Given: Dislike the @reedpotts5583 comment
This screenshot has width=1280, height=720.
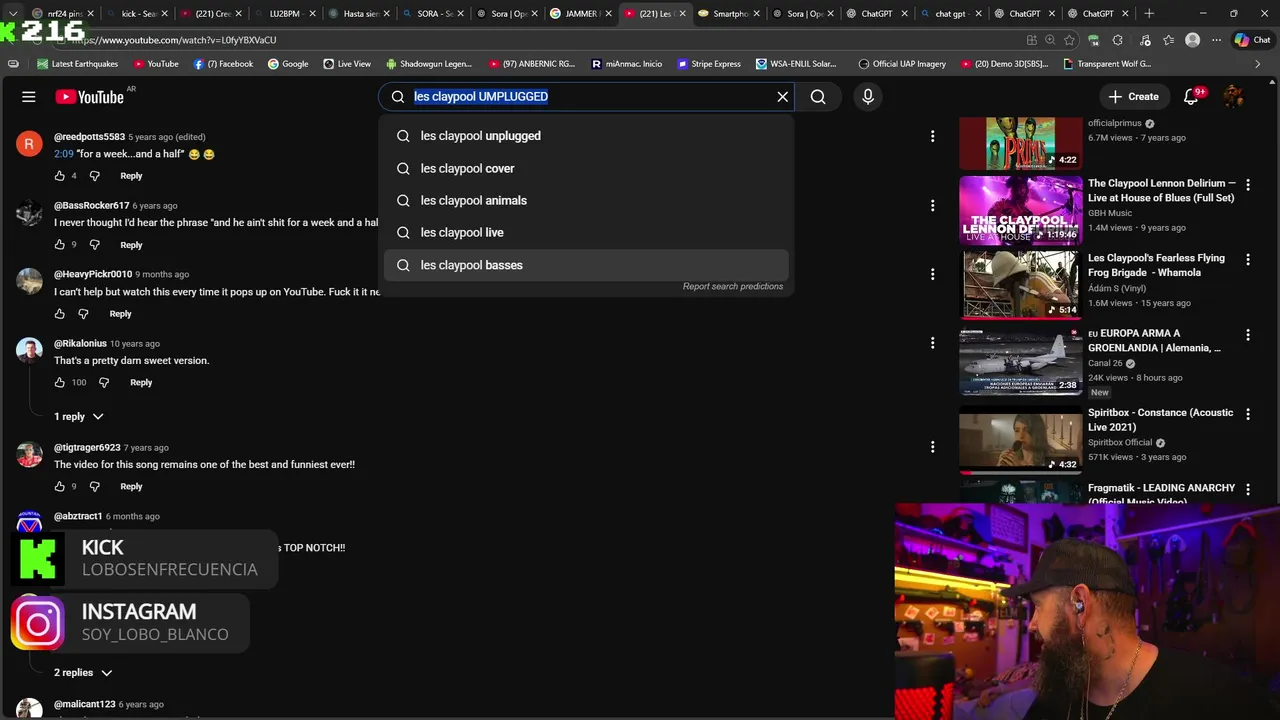Looking at the screenshot, I should pos(95,176).
